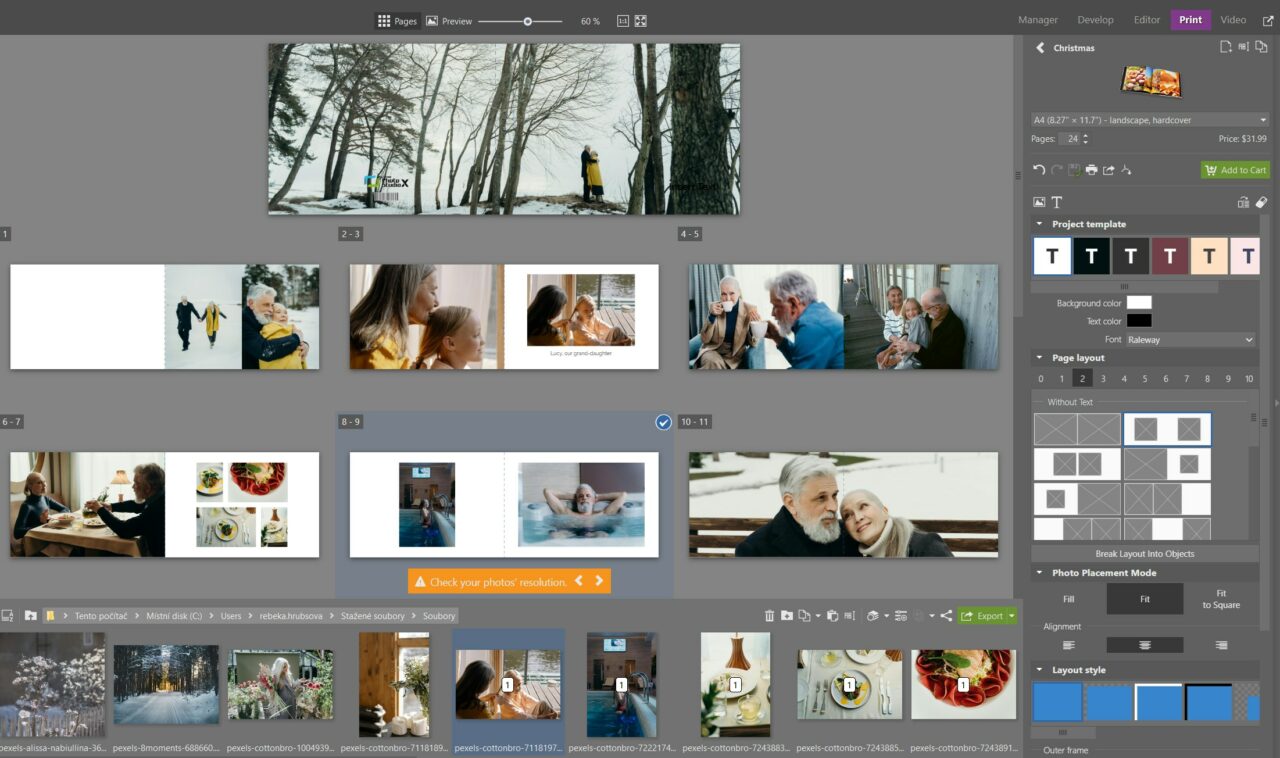Adjust the Pages count stepper

[1086, 139]
